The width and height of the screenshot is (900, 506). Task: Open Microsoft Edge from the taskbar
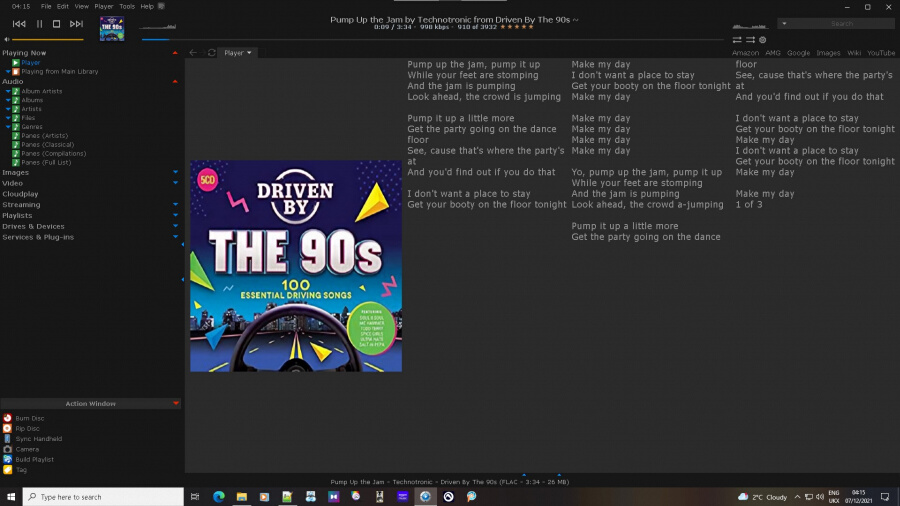pyautogui.click(x=219, y=497)
